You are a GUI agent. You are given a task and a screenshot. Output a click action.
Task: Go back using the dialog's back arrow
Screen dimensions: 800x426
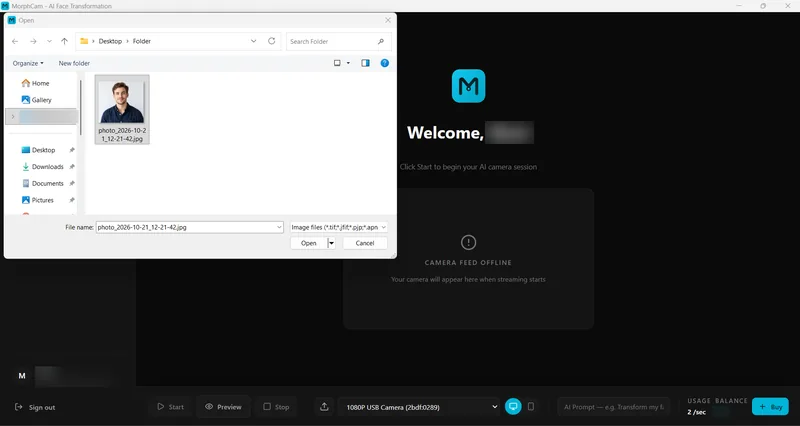(x=15, y=41)
